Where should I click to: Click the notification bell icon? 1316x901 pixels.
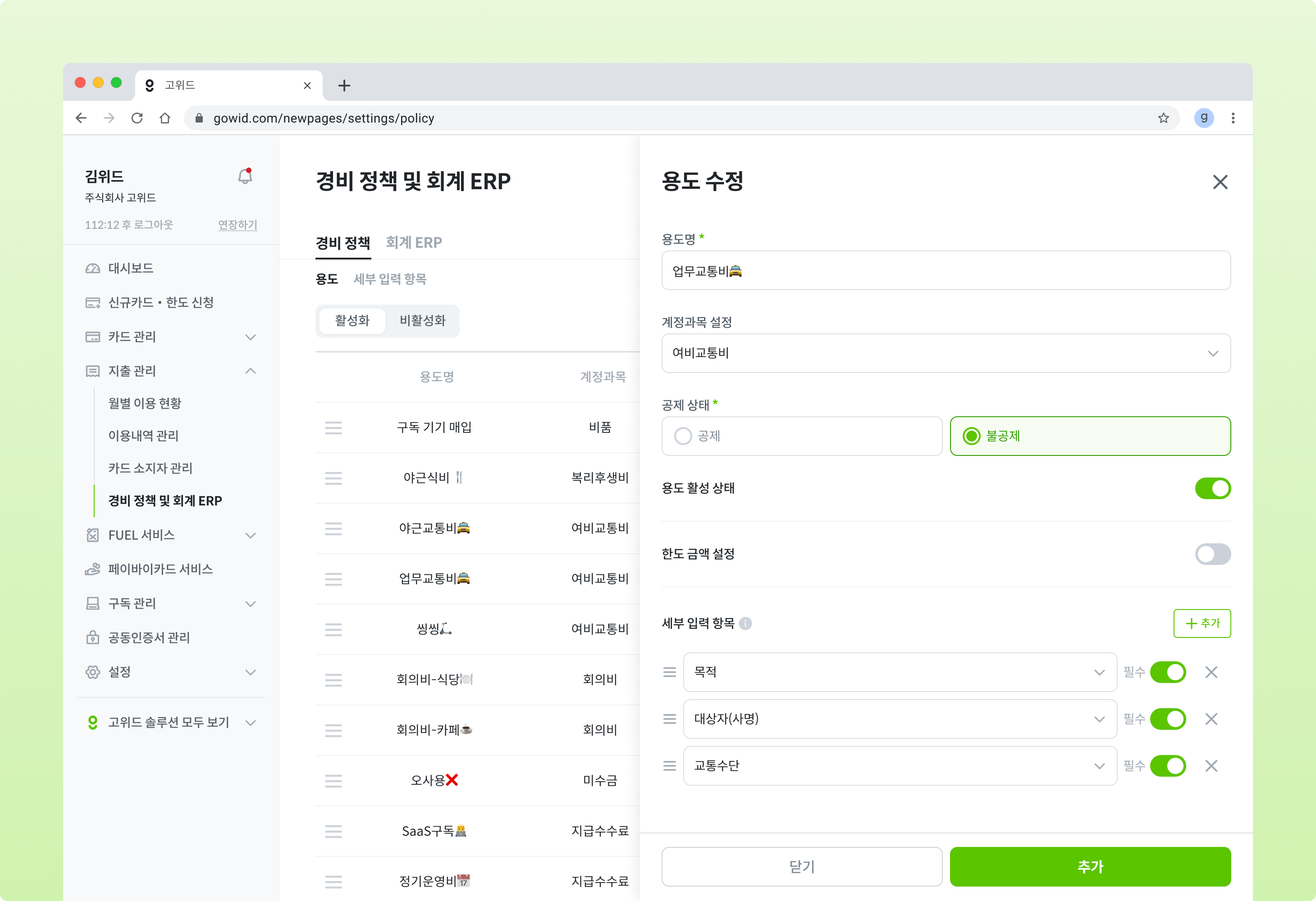point(245,177)
